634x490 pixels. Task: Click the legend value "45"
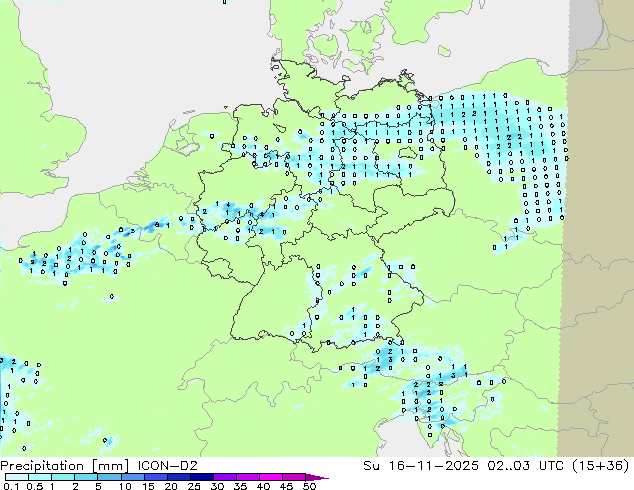coord(286,486)
